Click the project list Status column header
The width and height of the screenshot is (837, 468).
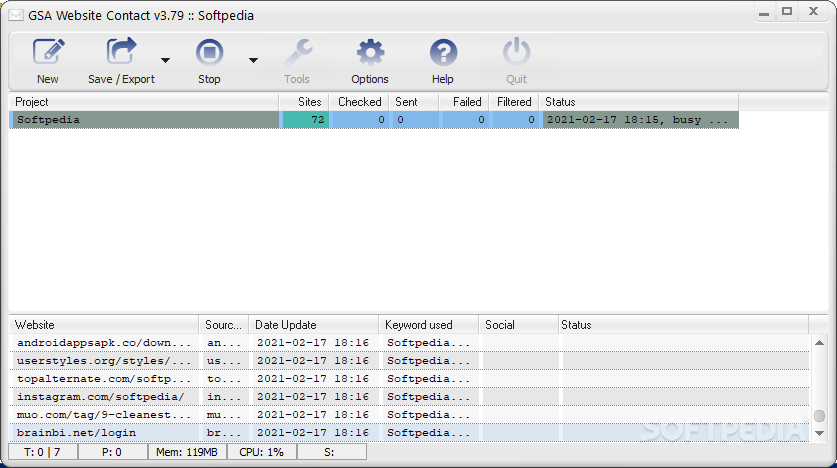[x=638, y=102]
